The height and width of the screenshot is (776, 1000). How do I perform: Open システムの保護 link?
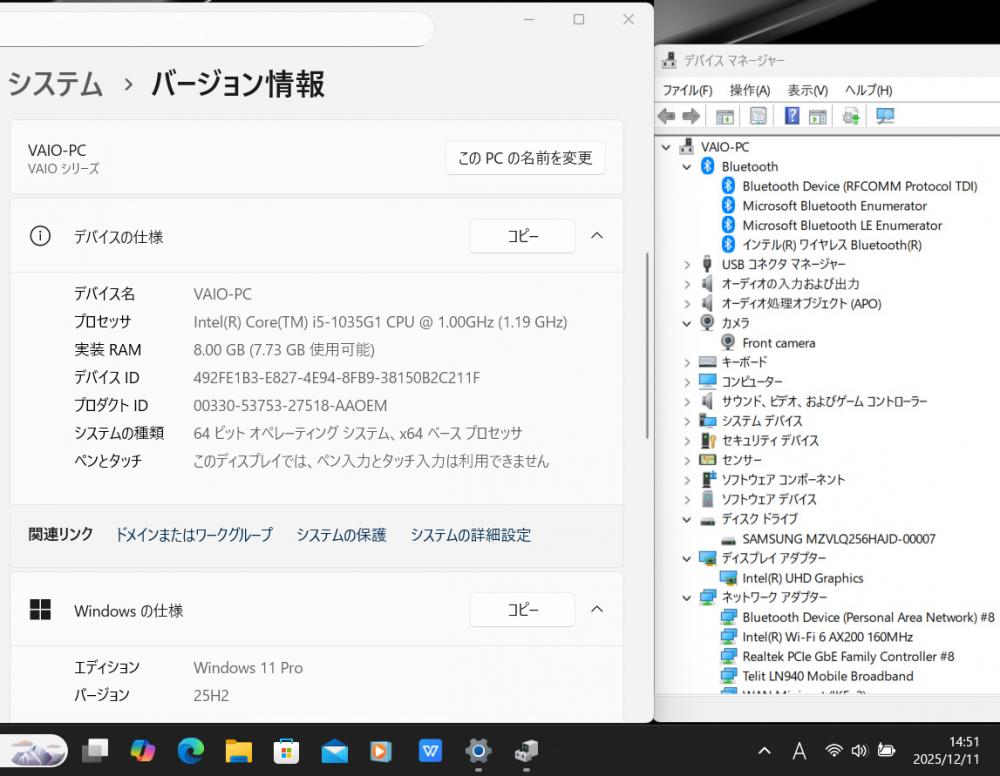click(341, 535)
